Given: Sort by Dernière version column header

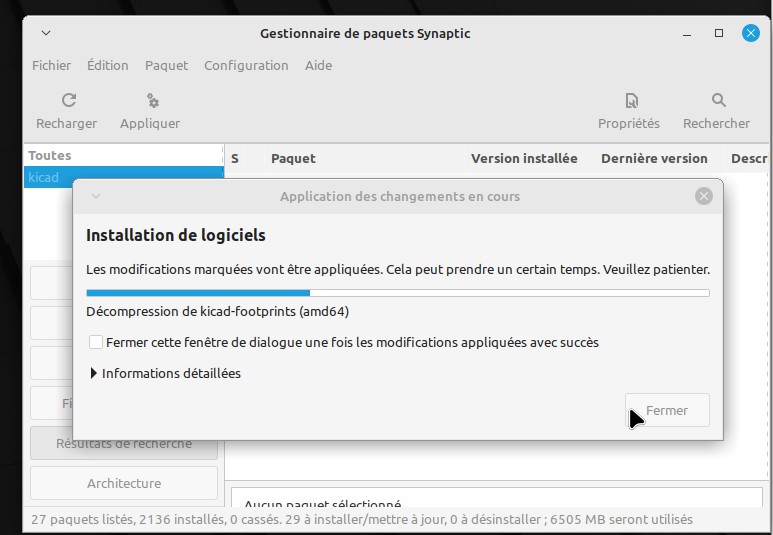Looking at the screenshot, I should (x=654, y=158).
